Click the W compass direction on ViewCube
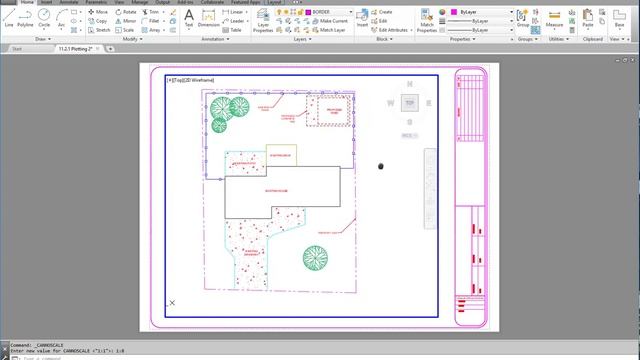The height and width of the screenshot is (360, 640). (391, 103)
